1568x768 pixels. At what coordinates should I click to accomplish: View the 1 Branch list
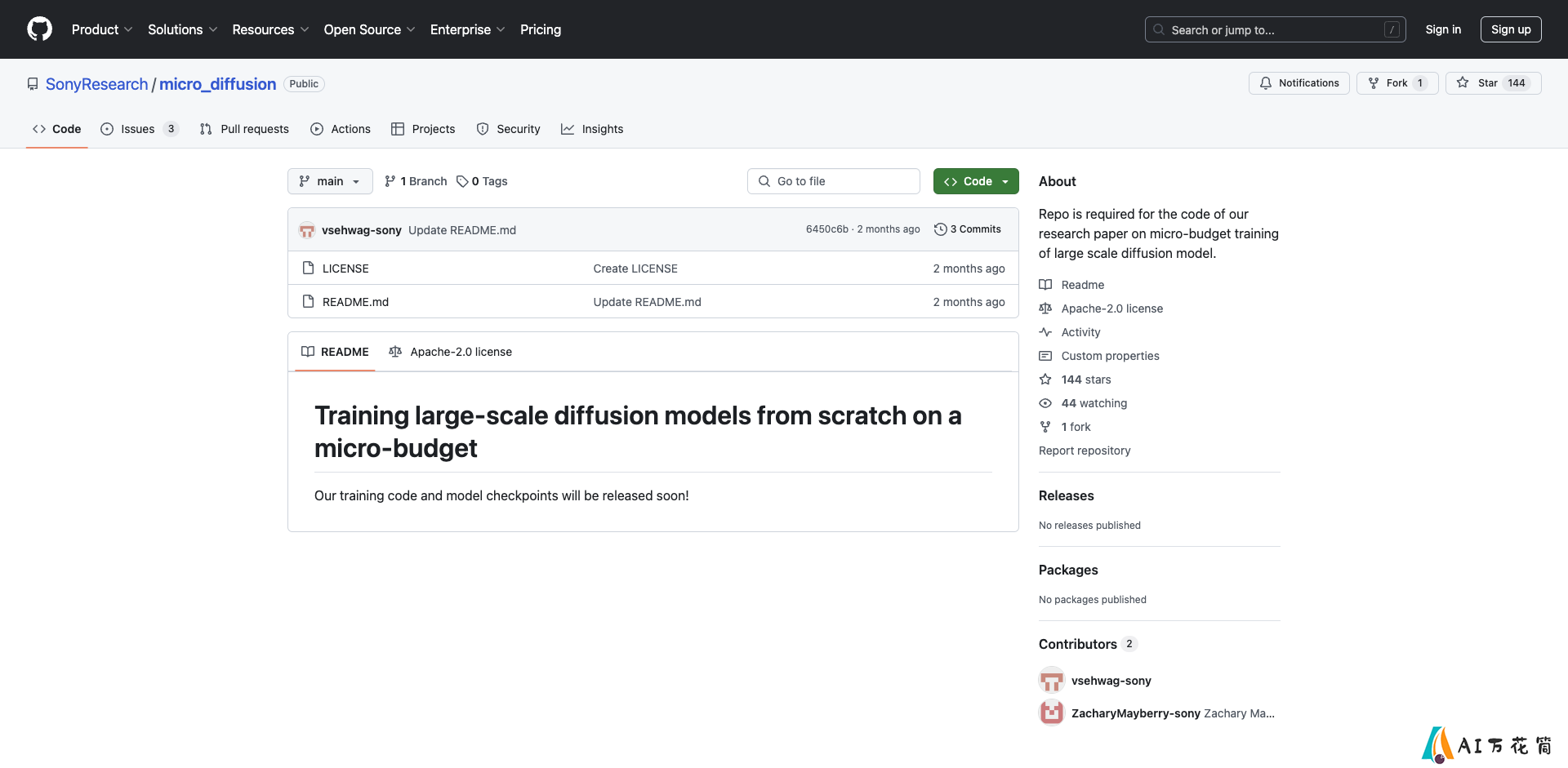pyautogui.click(x=416, y=181)
